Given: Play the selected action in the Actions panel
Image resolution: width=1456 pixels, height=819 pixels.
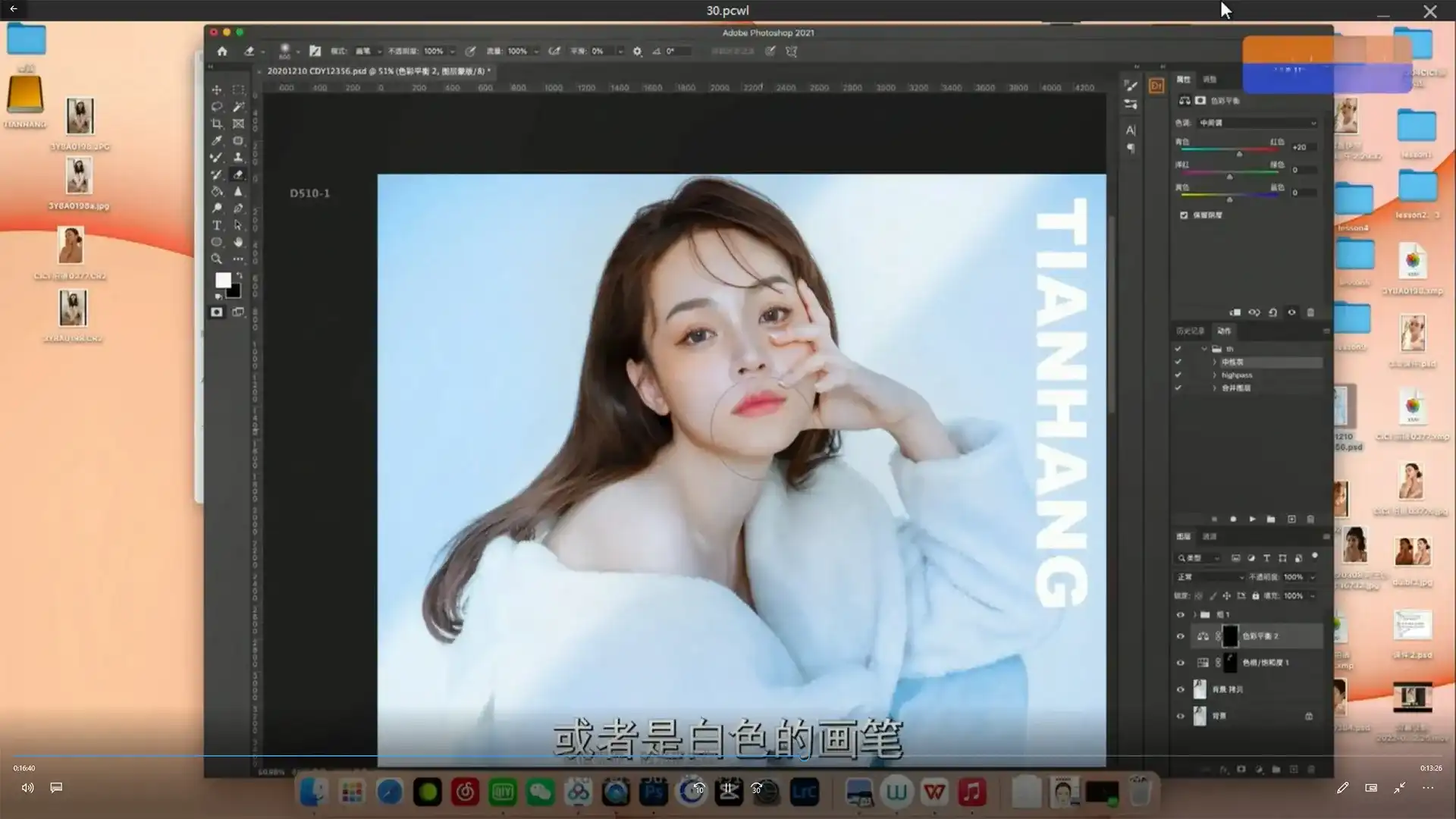Looking at the screenshot, I should coord(1252,519).
